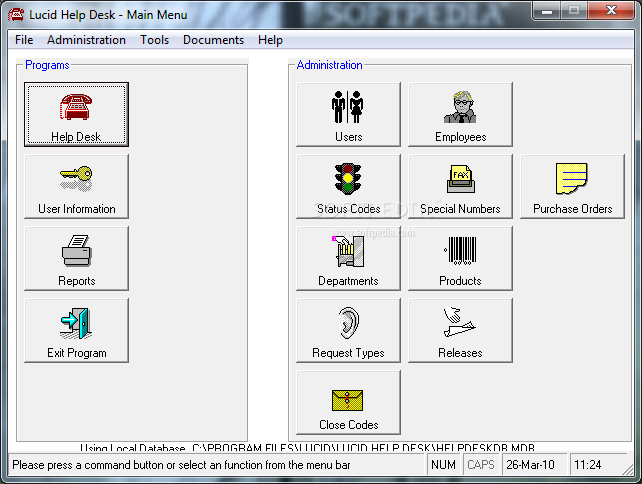Open Products via the barcode icon

click(460, 258)
